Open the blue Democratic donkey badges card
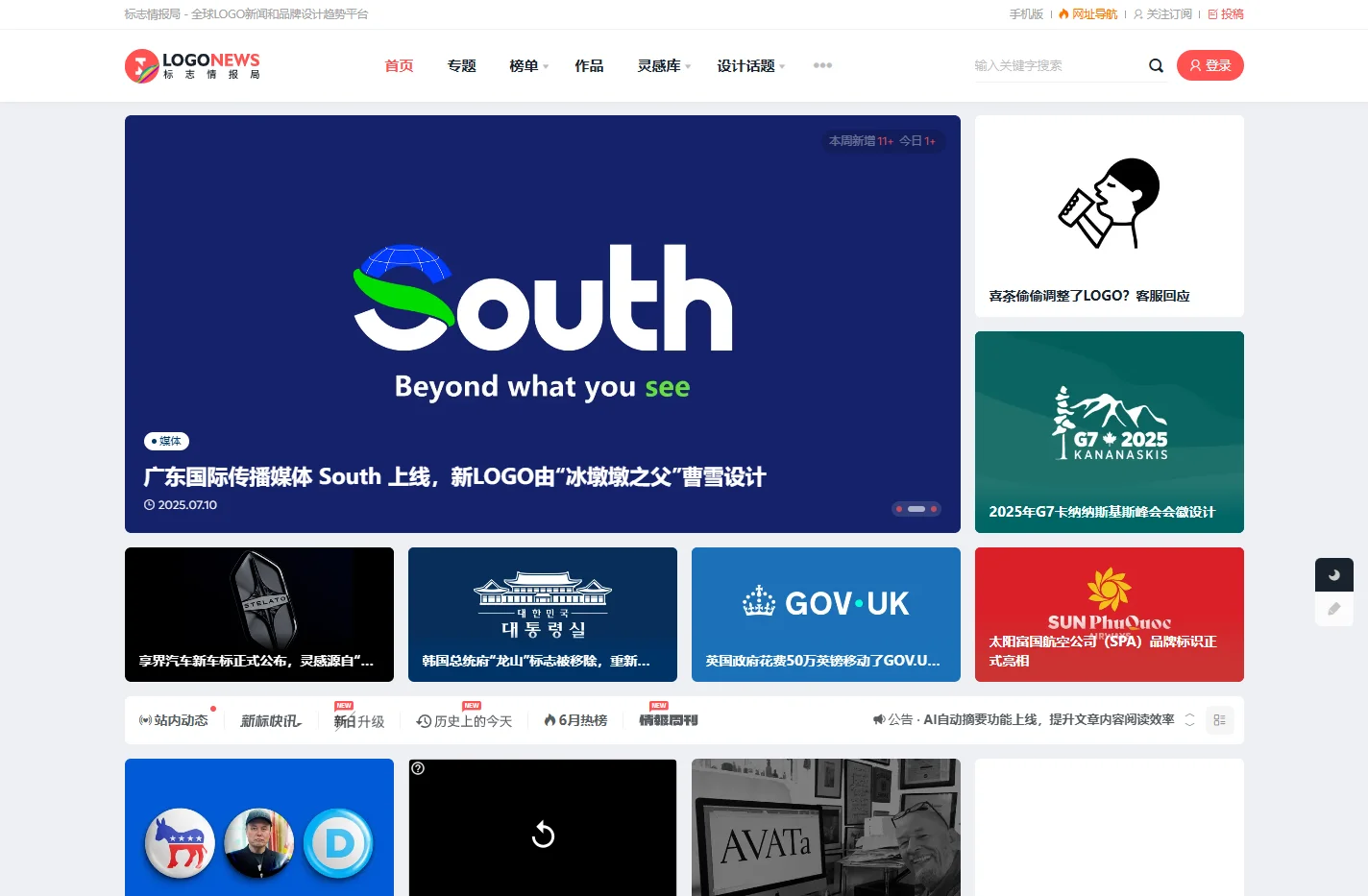The image size is (1368, 896). pos(259,828)
